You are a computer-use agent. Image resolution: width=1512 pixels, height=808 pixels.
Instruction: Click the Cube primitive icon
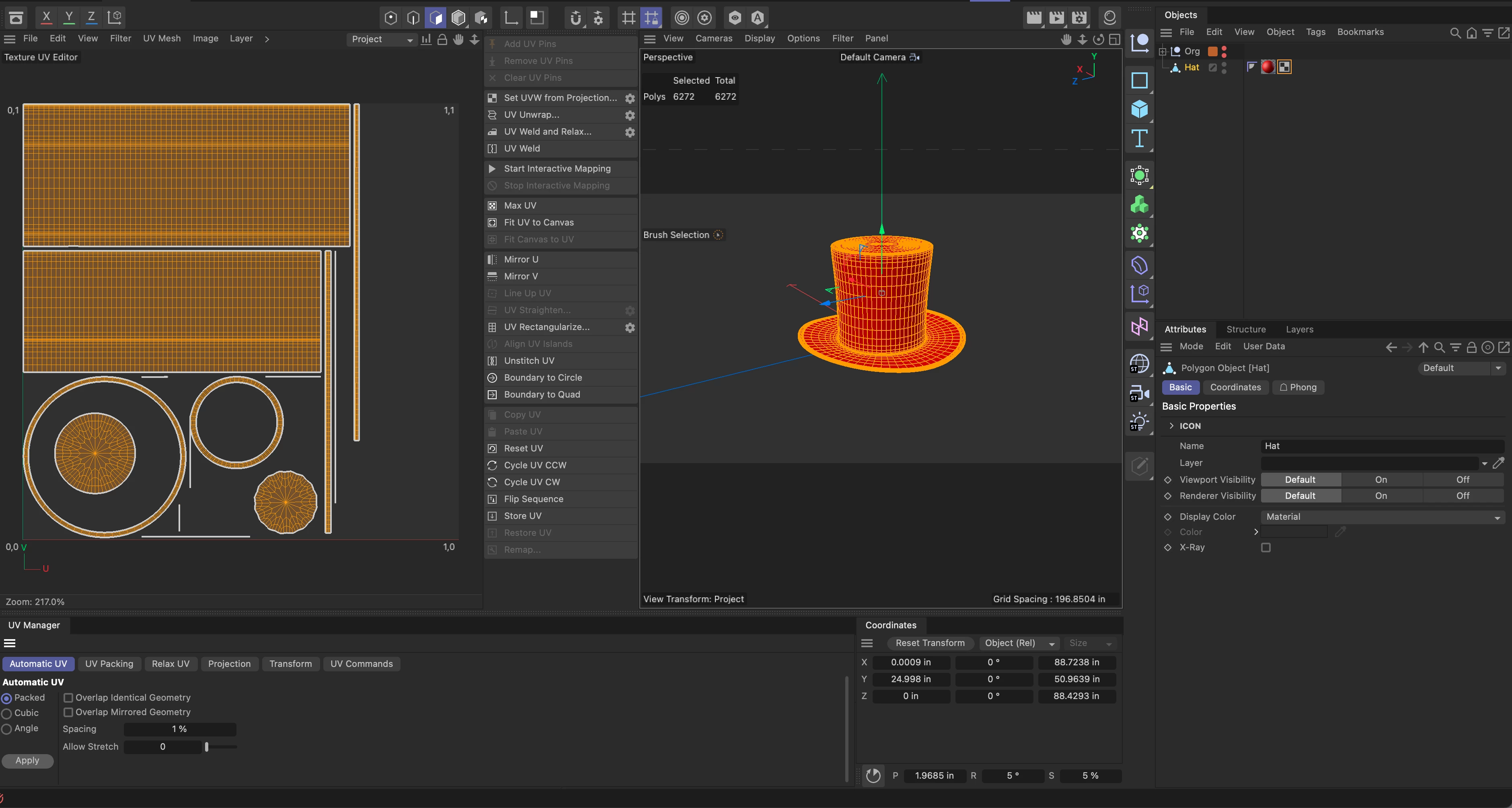click(1139, 109)
